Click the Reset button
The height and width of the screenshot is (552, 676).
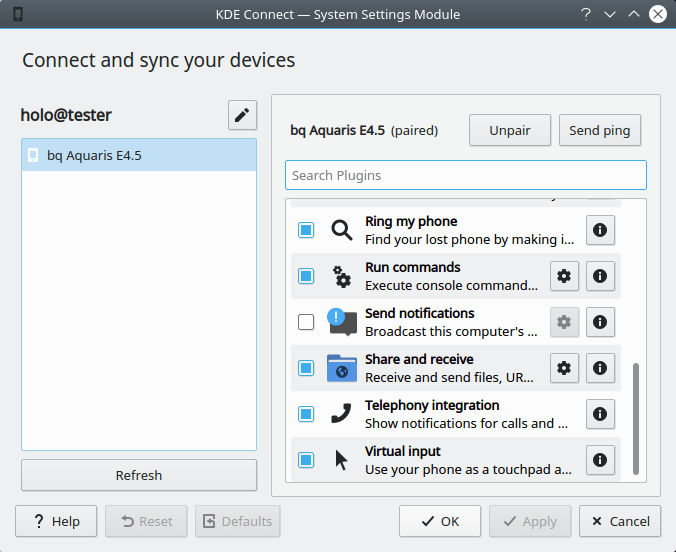click(x=146, y=521)
